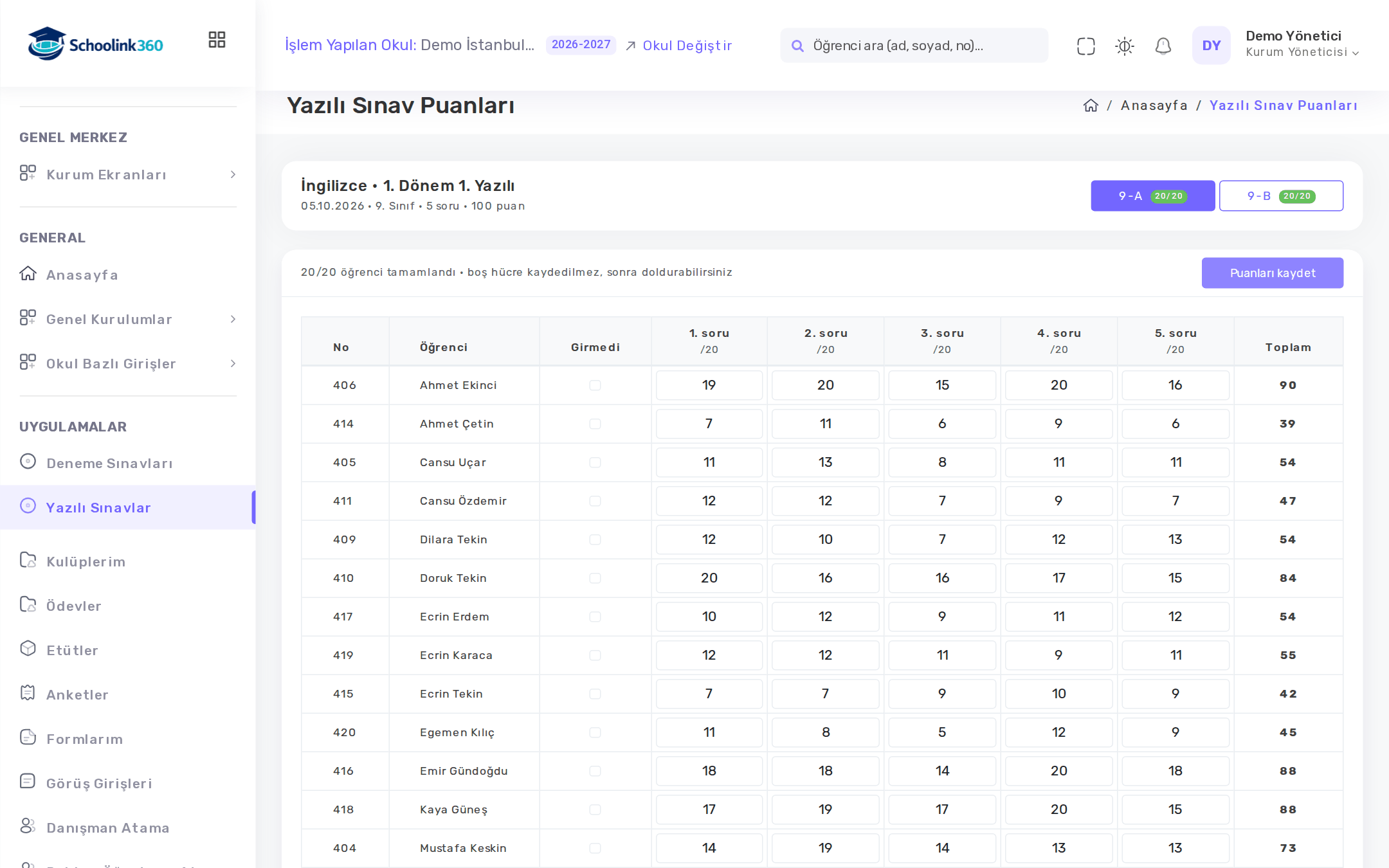Toggle the sidebar grid menu icon

coord(217,40)
